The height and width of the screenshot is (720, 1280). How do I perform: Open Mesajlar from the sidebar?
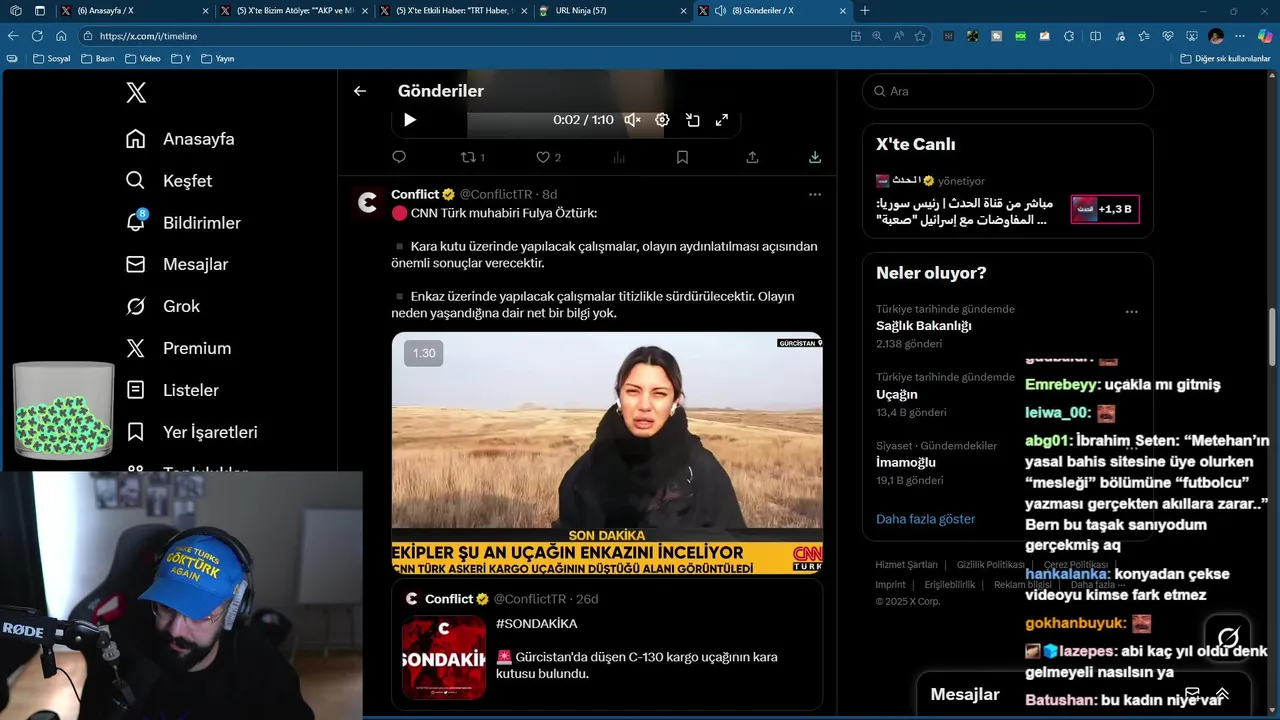pyautogui.click(x=177, y=265)
